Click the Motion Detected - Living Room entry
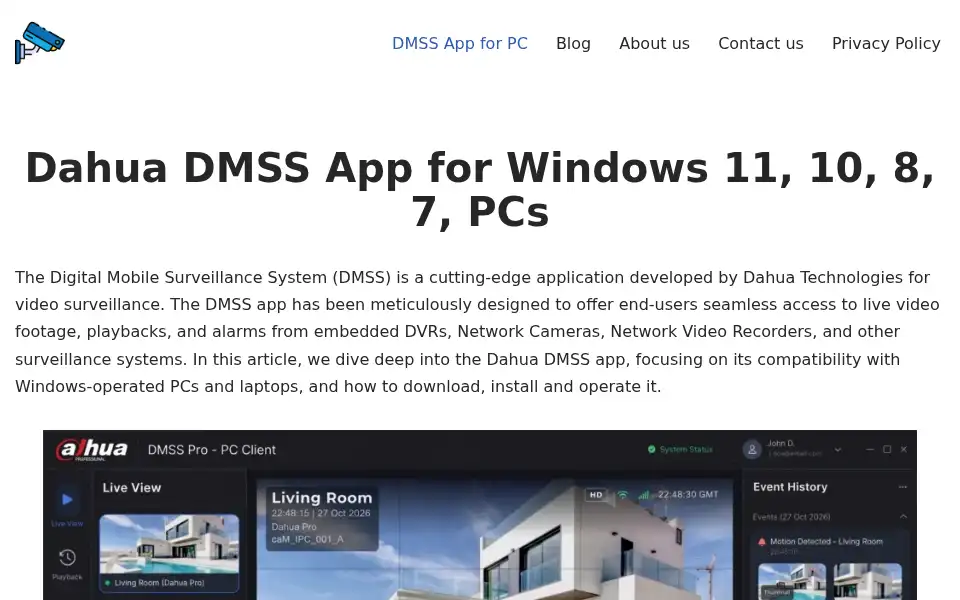Image resolution: width=960 pixels, height=600 pixels. 826,541
